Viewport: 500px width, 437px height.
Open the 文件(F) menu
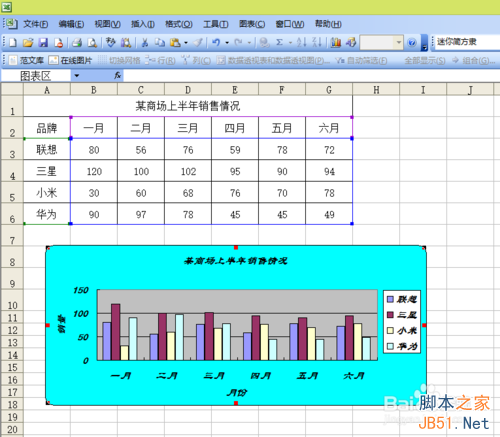(36, 24)
